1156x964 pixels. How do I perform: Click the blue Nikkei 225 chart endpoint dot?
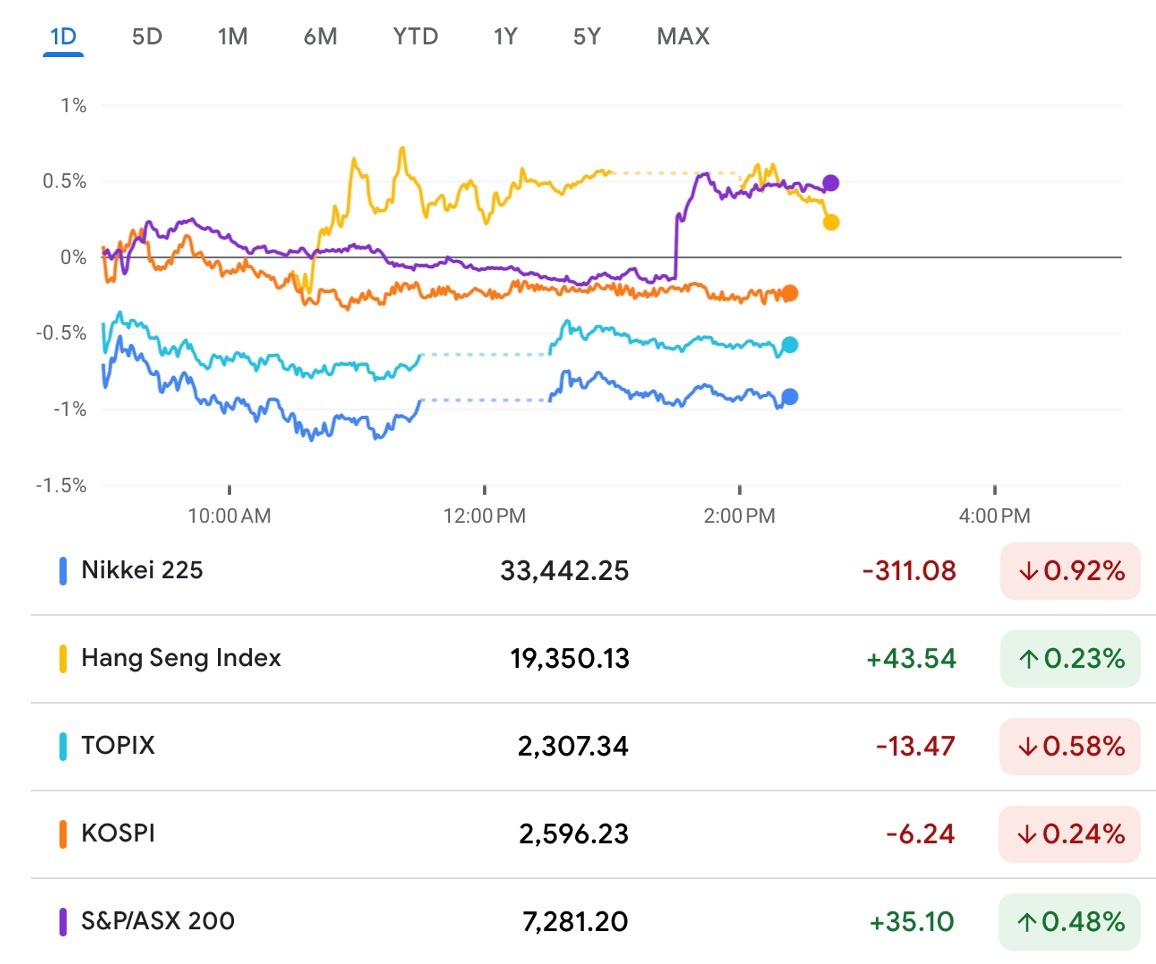[790, 397]
